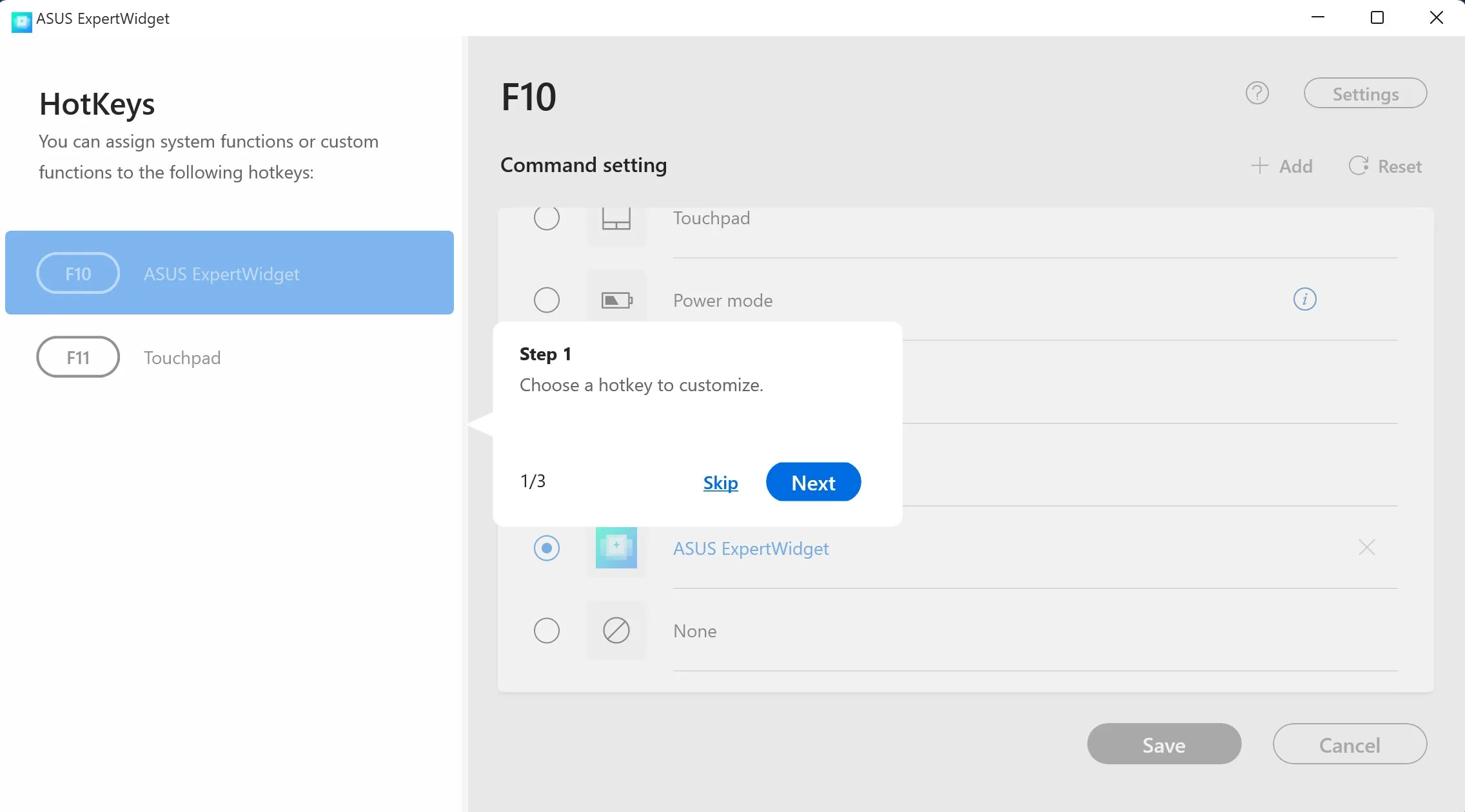This screenshot has height=812, width=1465.
Task: Add a new command with Add
Action: [x=1281, y=166]
